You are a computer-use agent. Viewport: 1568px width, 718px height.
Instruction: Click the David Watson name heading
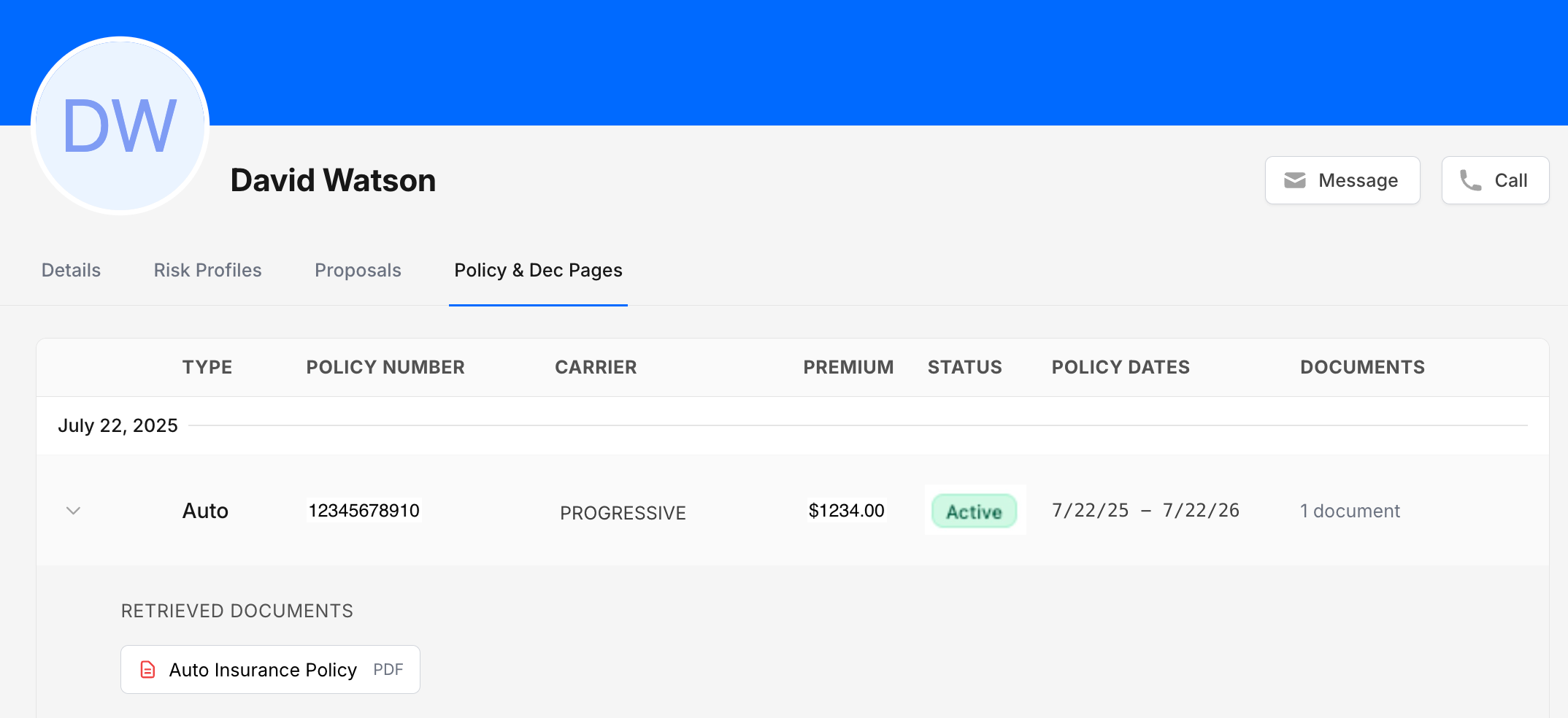333,180
